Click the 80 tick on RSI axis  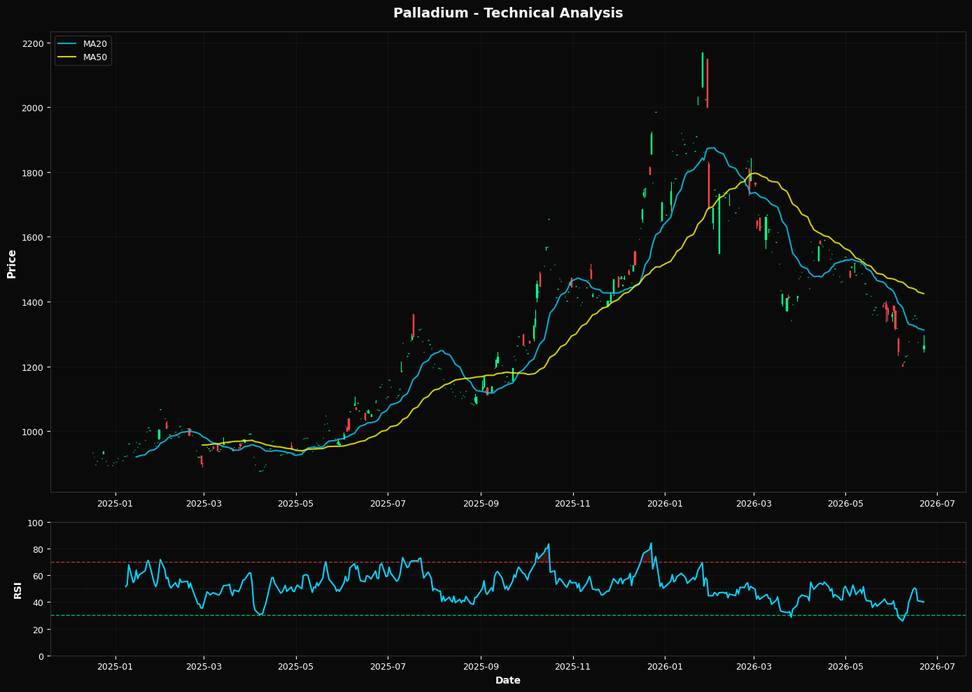pos(39,550)
